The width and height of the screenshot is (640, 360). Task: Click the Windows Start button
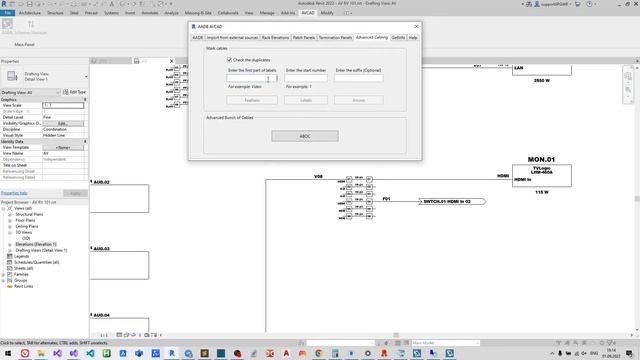[8, 353]
